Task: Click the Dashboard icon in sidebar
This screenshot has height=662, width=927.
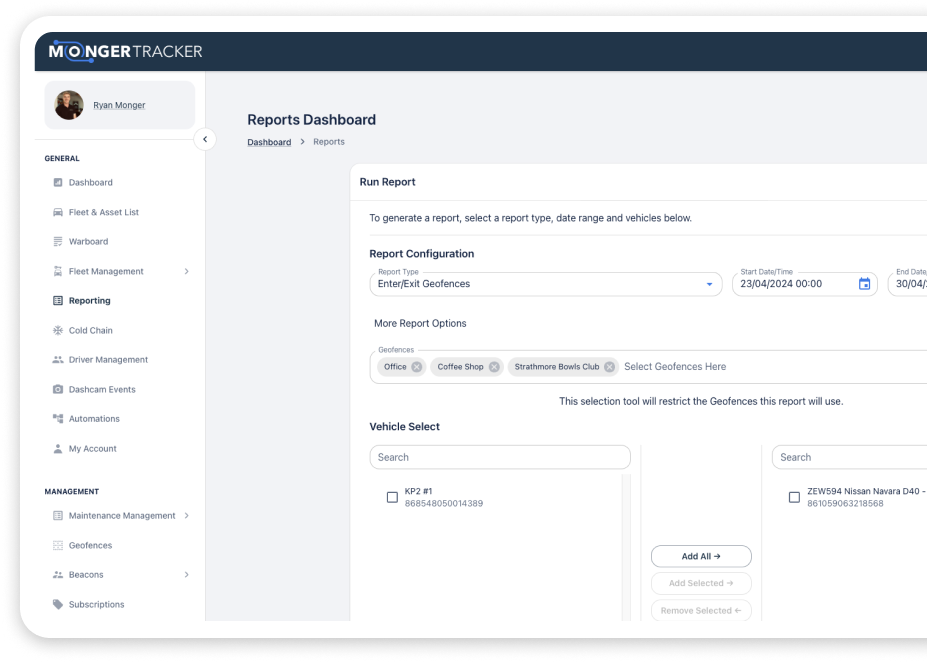Action: (x=58, y=183)
